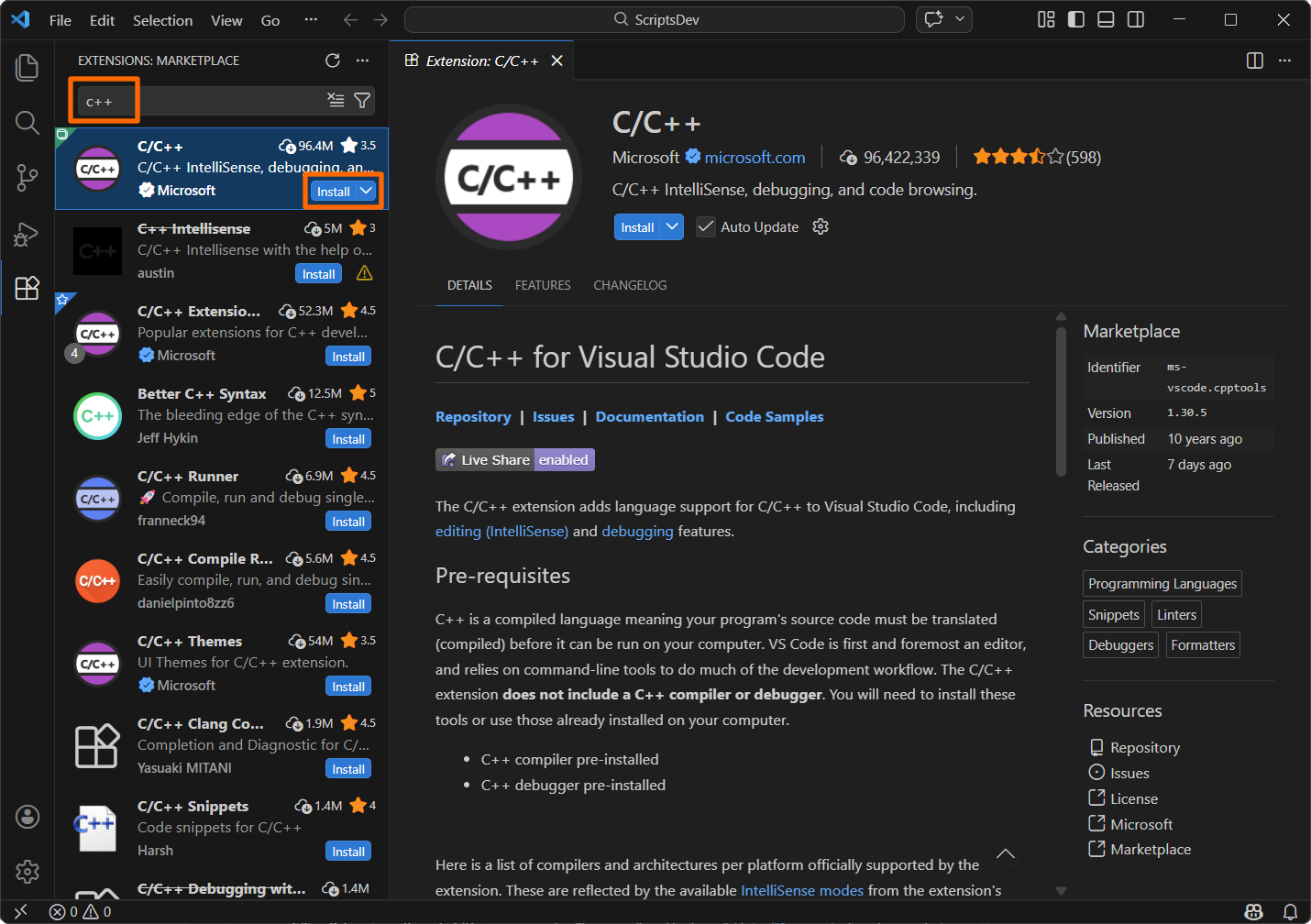Open the Source Control view

[28, 178]
